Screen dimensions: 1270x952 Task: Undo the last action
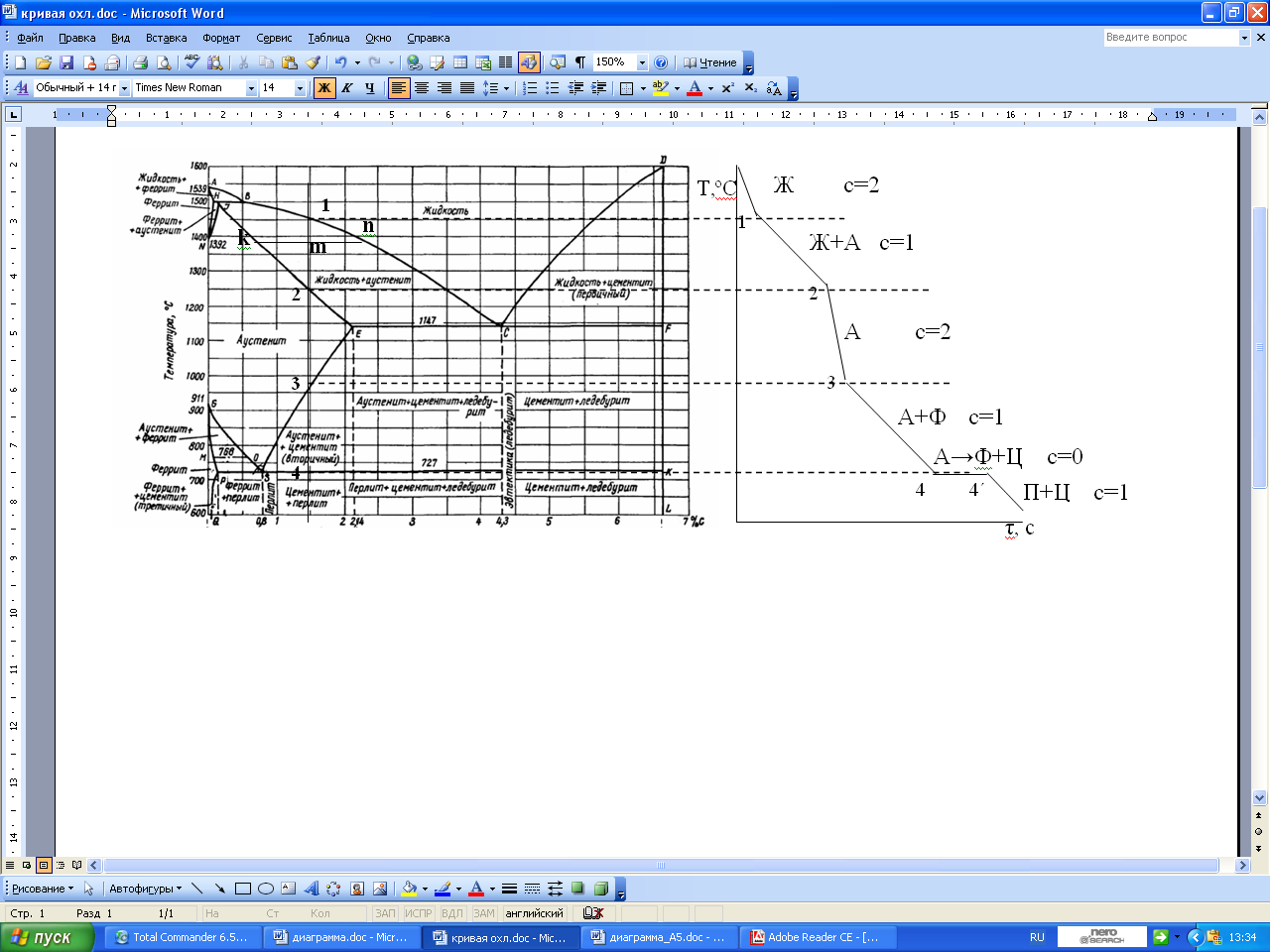coord(340,62)
